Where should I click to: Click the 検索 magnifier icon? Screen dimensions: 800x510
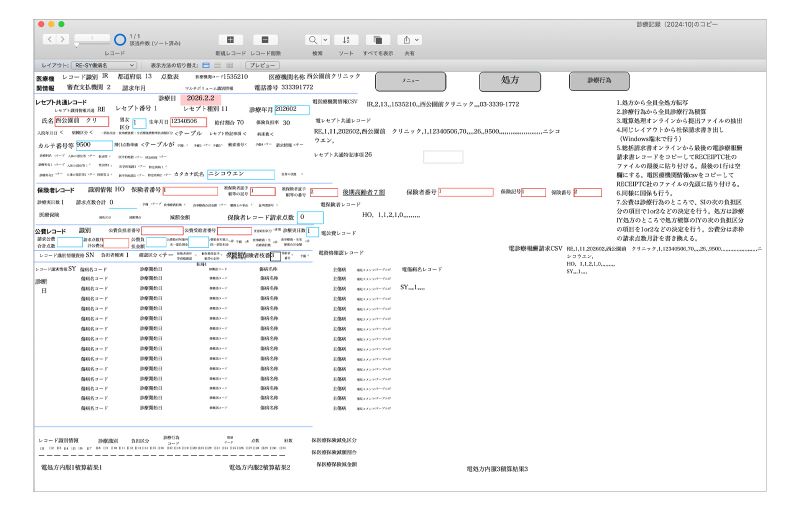[x=312, y=38]
